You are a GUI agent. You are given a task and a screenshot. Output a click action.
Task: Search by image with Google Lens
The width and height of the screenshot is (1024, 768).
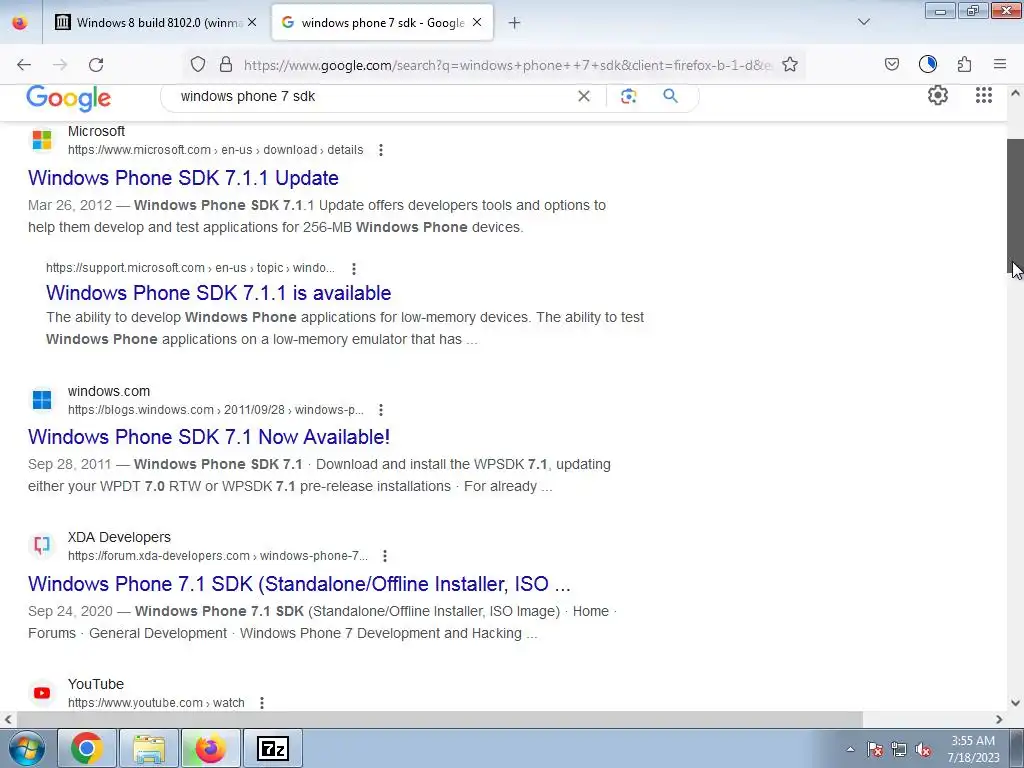pyautogui.click(x=628, y=96)
